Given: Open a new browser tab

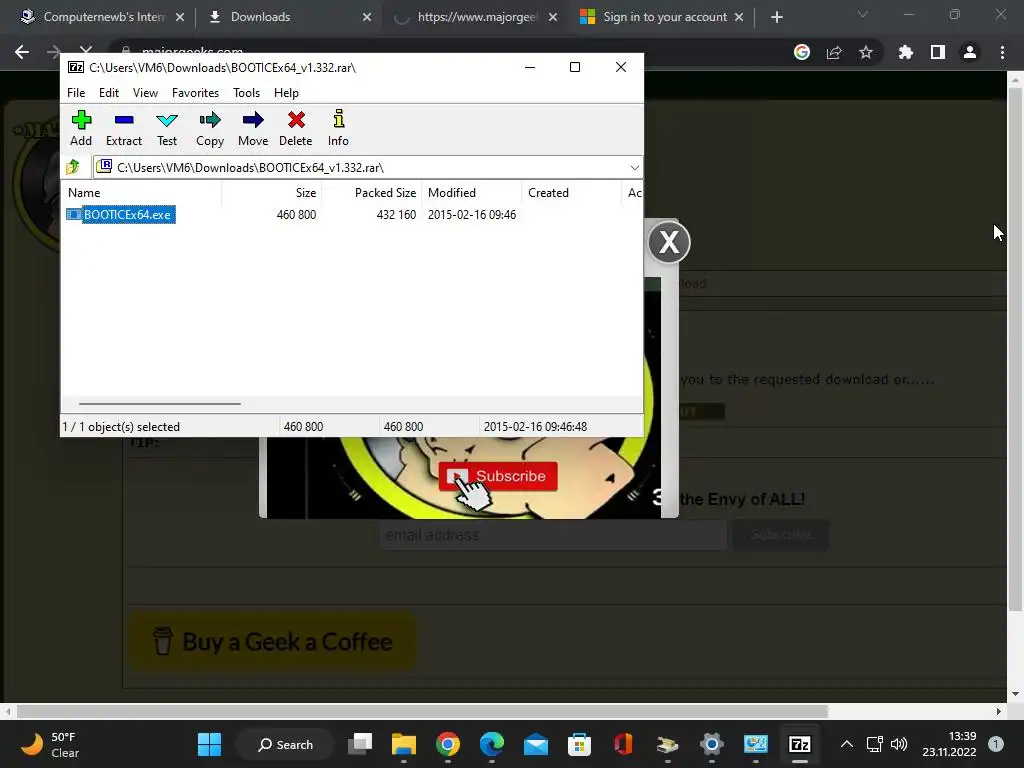Looking at the screenshot, I should [x=776, y=17].
